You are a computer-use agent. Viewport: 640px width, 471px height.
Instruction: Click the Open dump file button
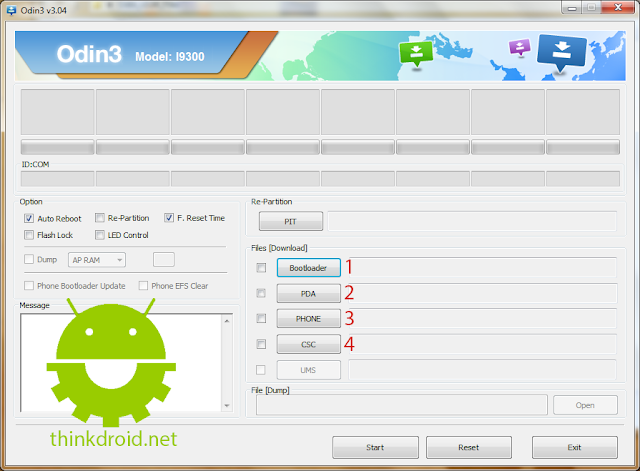[x=585, y=405]
